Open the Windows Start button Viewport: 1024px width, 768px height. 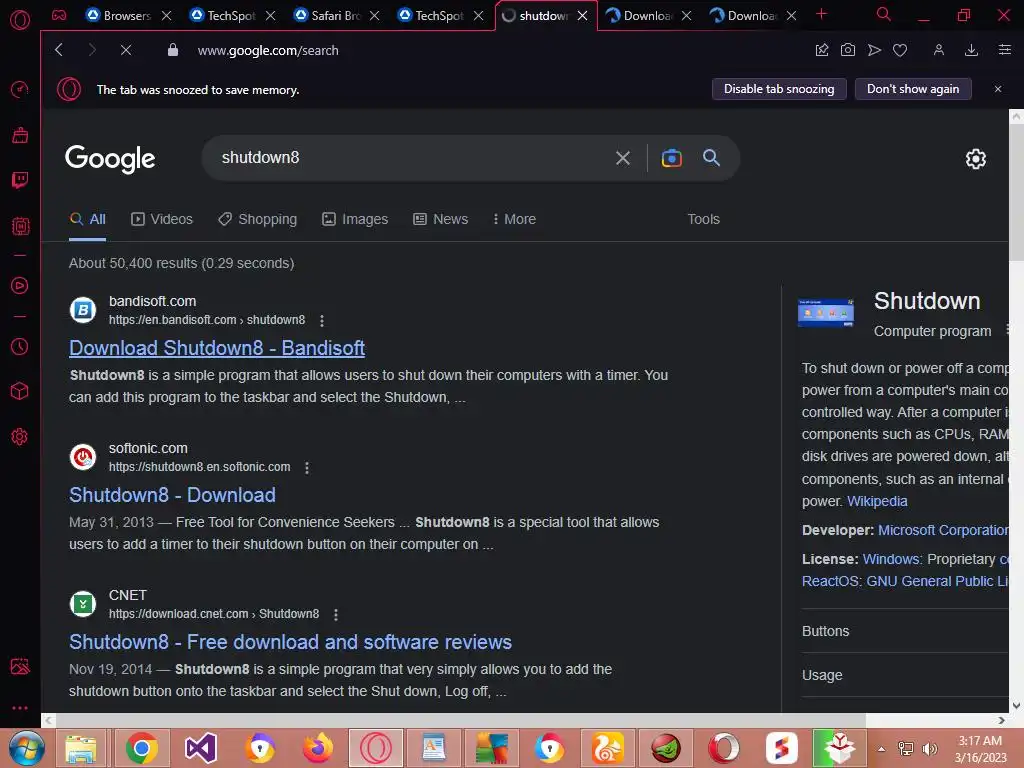[26, 748]
